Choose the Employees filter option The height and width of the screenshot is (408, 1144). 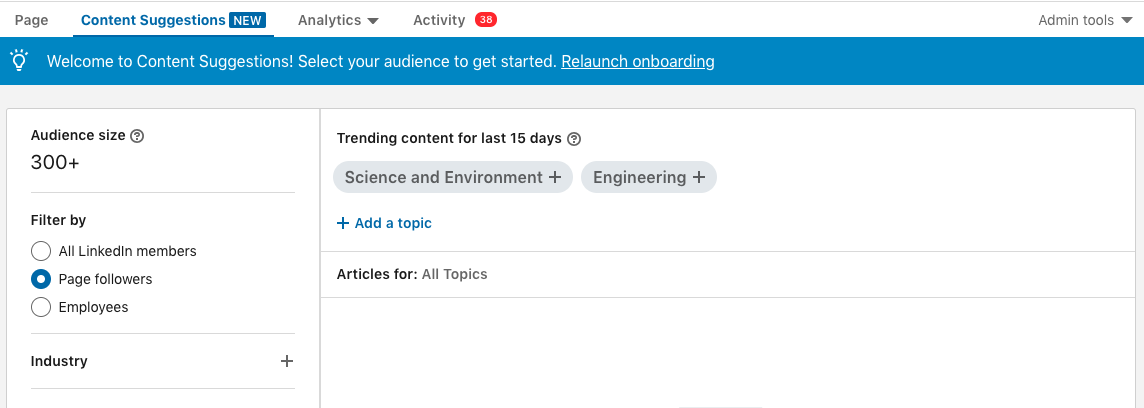point(41,307)
